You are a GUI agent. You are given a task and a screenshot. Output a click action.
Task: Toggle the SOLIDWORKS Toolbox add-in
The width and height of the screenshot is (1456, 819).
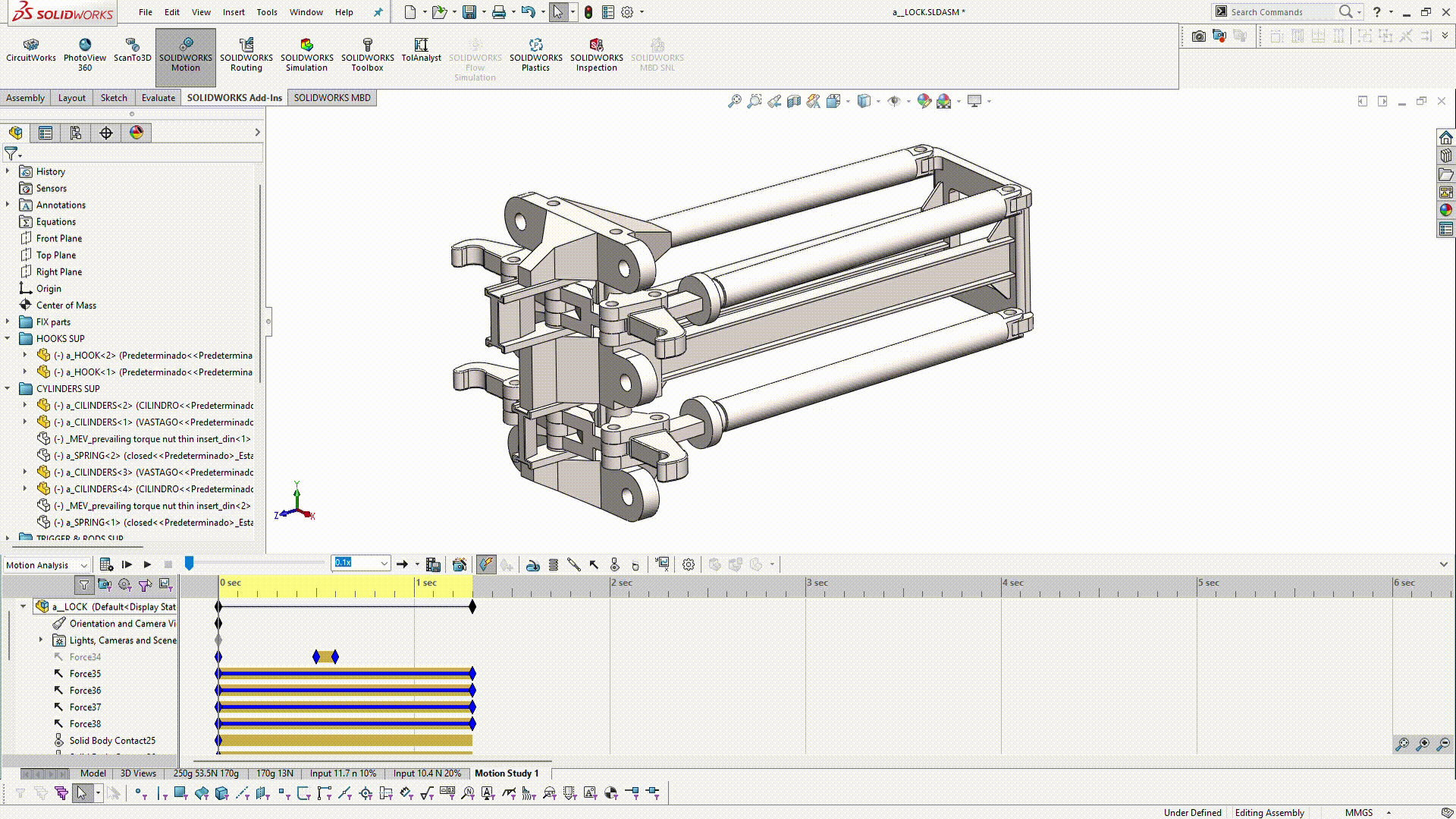tap(368, 55)
